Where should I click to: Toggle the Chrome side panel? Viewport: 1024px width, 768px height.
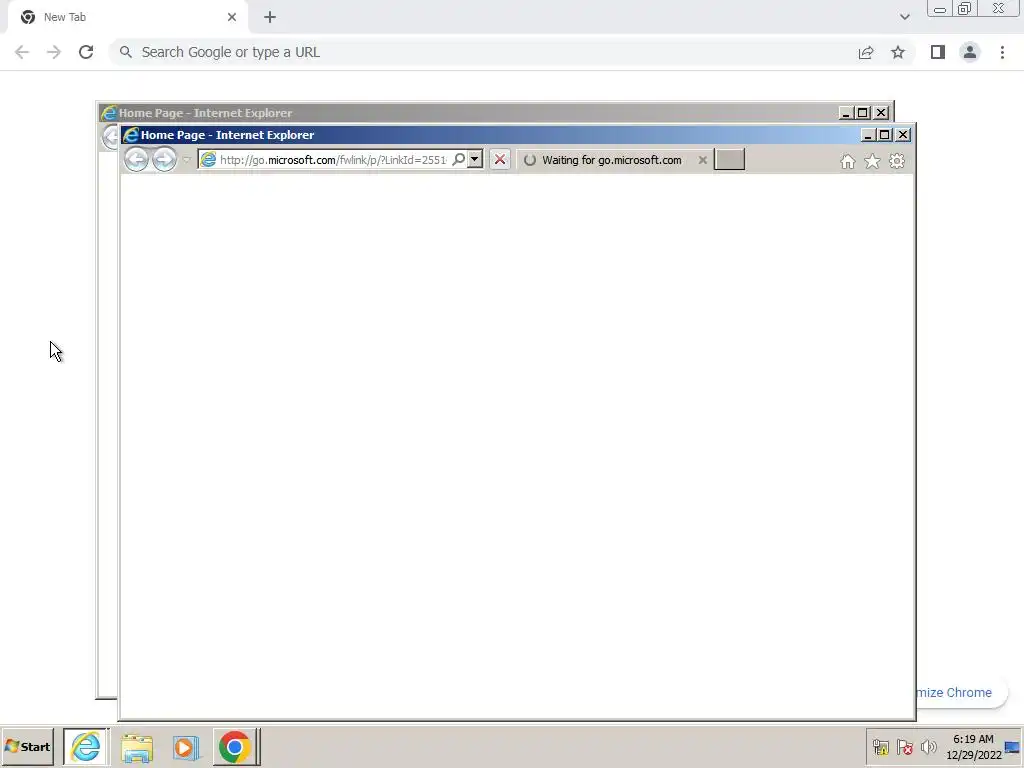(938, 52)
